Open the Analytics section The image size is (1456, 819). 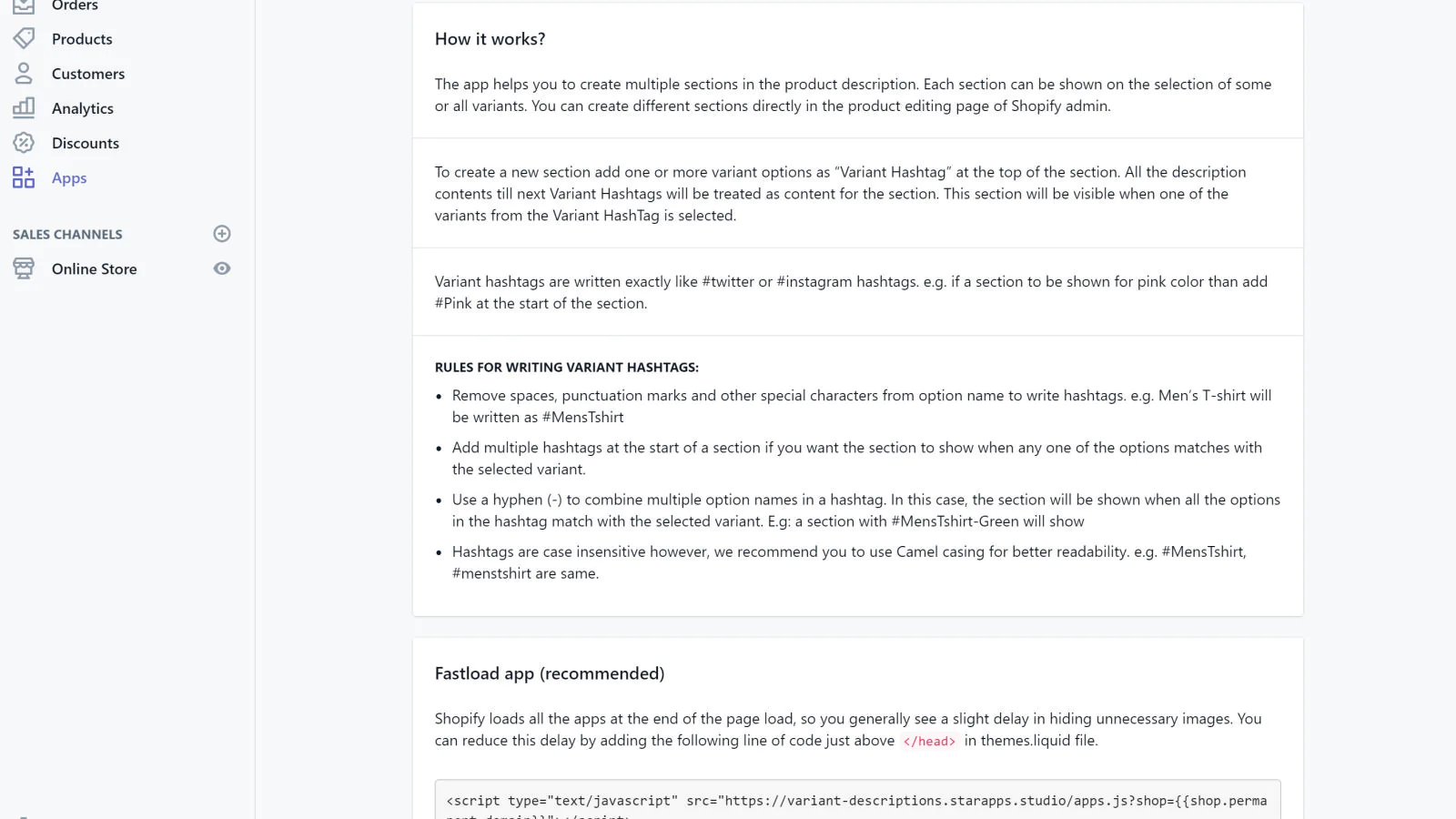pos(83,108)
